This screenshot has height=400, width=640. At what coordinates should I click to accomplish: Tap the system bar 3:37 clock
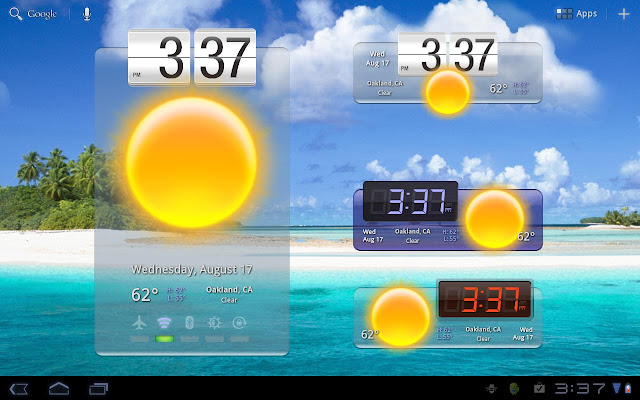[x=580, y=389]
